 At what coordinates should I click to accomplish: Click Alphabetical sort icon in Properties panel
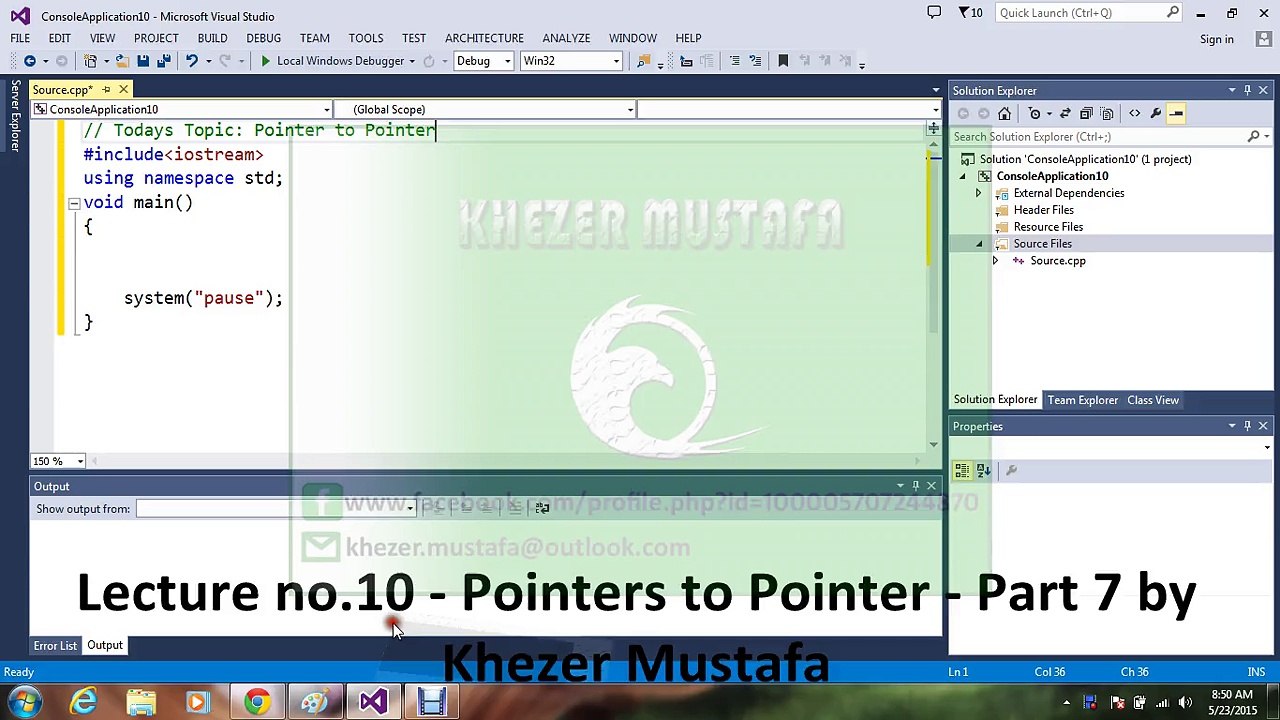pyautogui.click(x=983, y=470)
